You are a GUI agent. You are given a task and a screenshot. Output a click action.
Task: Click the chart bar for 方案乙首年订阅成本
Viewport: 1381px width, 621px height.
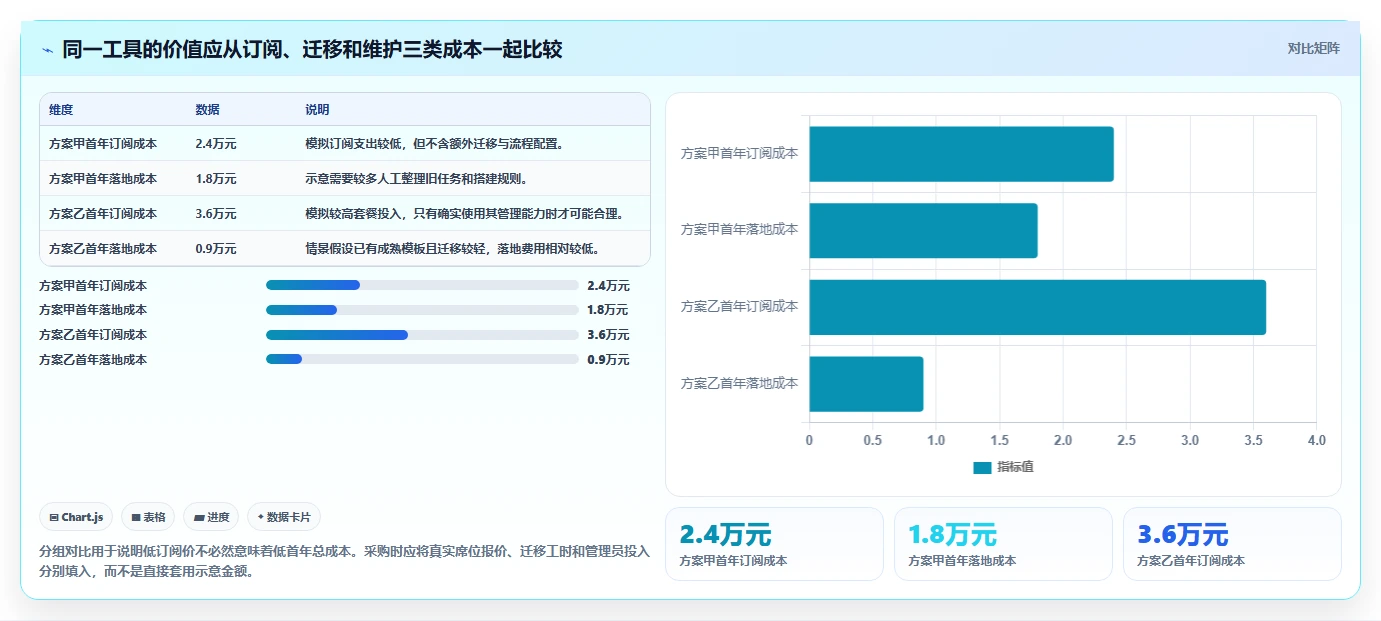tap(1037, 307)
